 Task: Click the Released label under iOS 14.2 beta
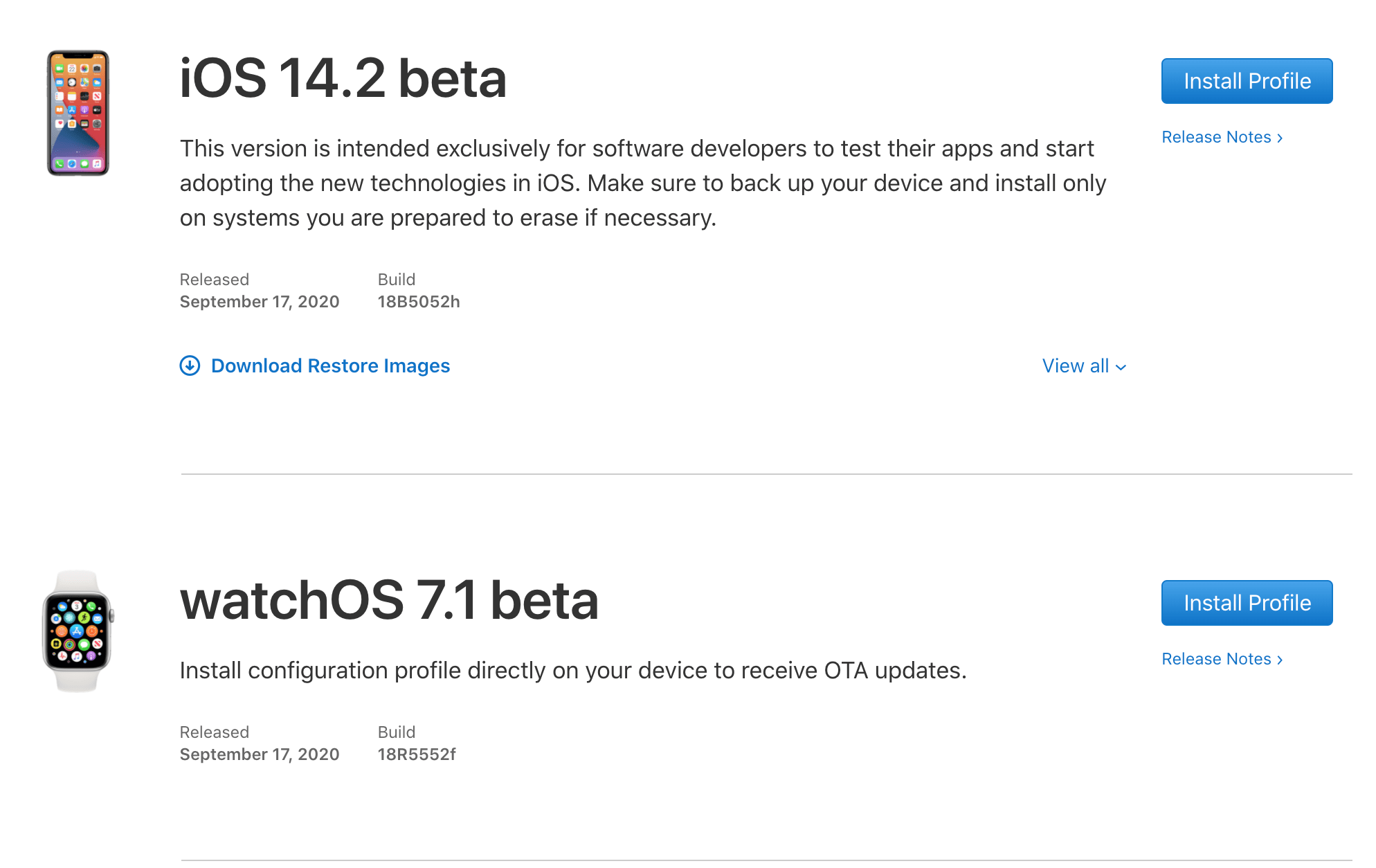click(x=214, y=280)
